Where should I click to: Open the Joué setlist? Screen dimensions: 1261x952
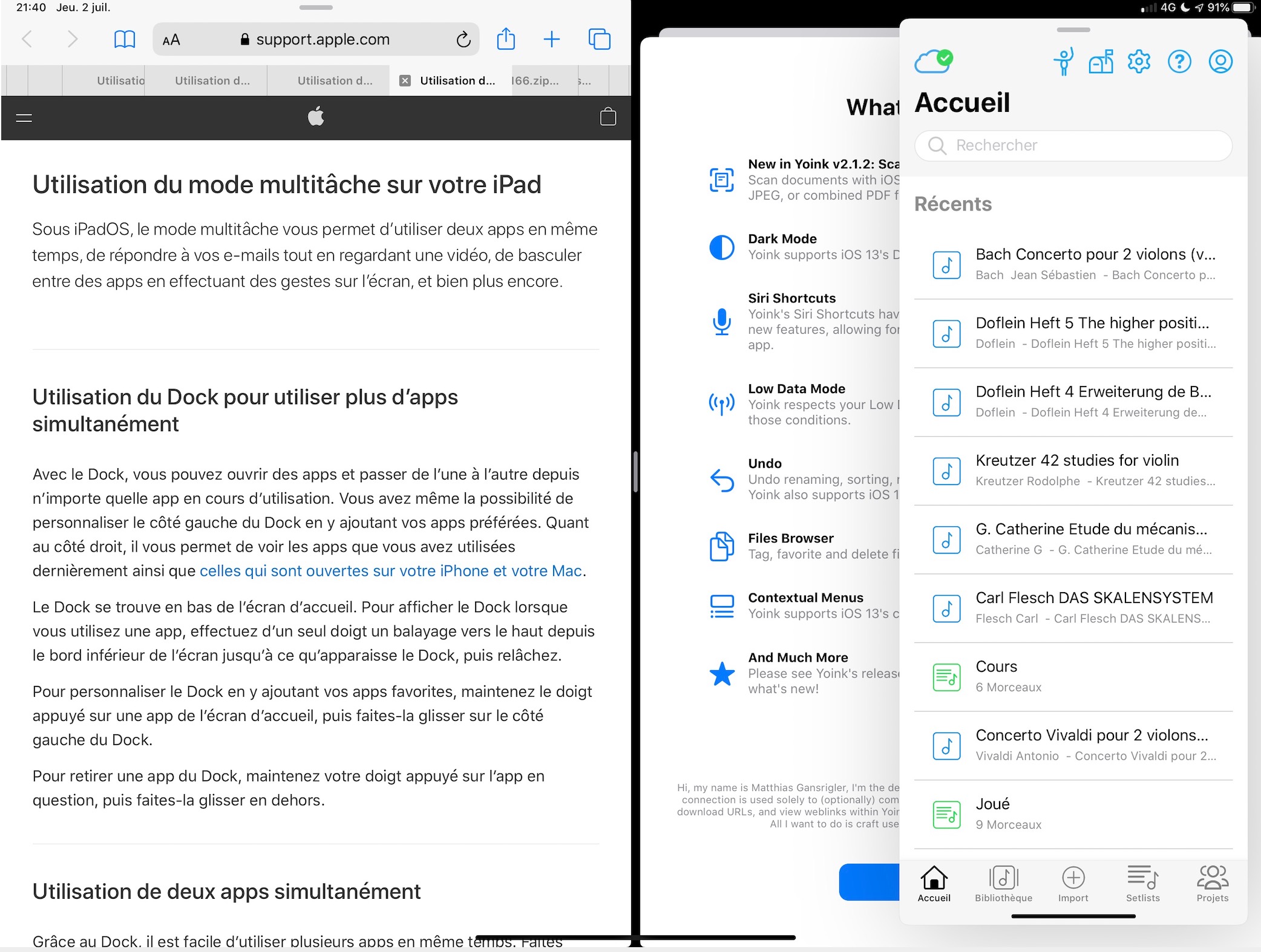[x=1073, y=814]
